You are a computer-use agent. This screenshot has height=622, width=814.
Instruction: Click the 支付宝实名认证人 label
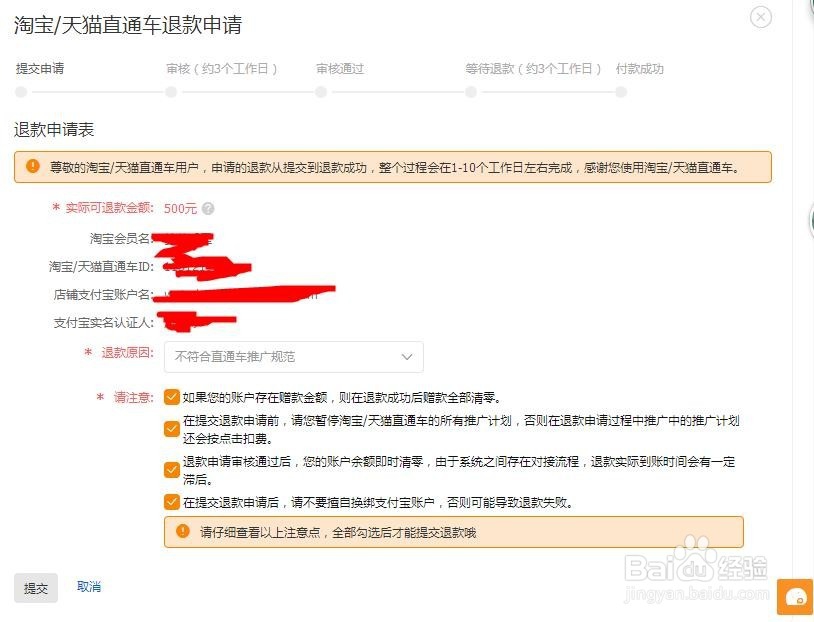click(104, 323)
